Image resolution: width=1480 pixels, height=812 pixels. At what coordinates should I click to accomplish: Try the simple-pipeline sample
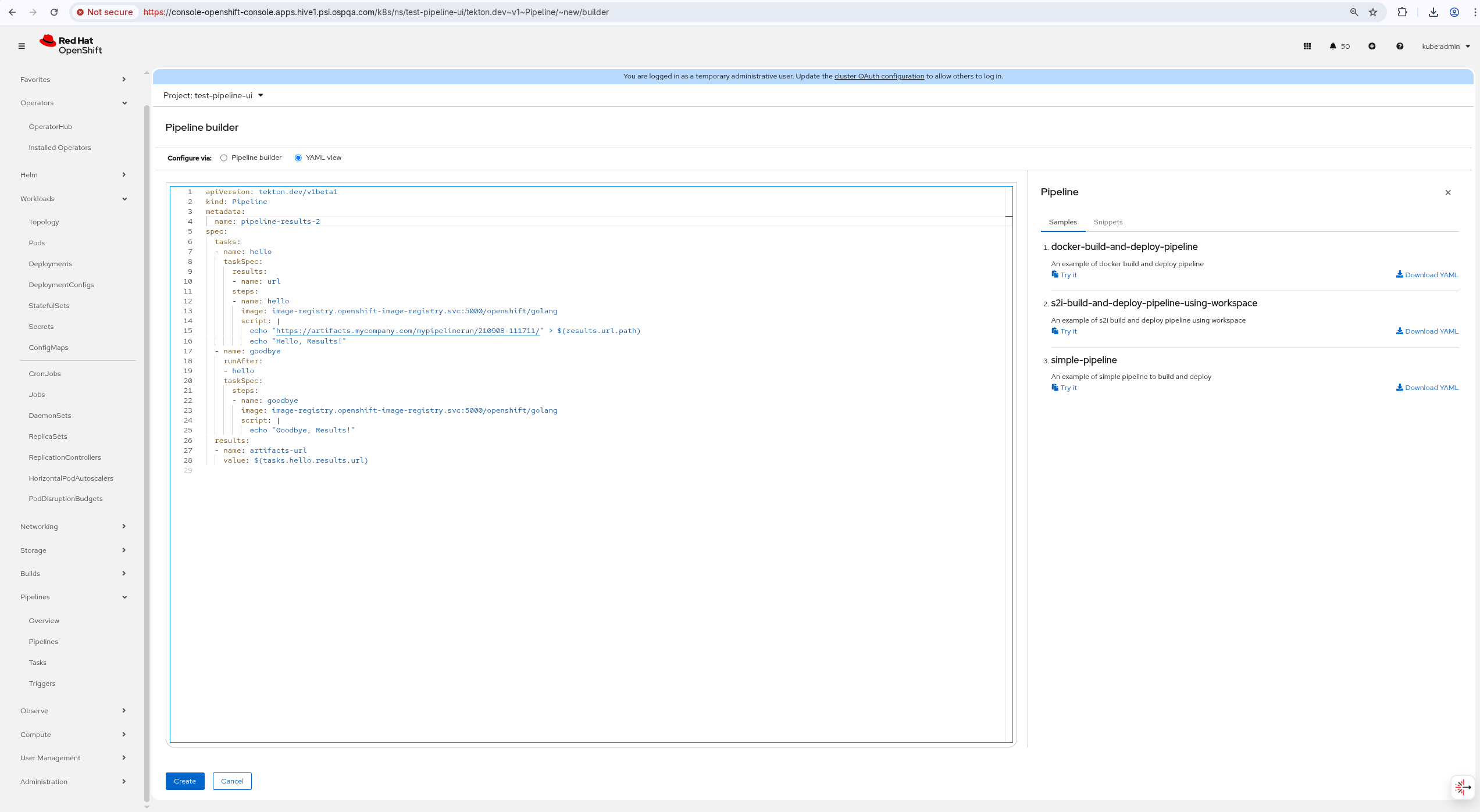1064,388
